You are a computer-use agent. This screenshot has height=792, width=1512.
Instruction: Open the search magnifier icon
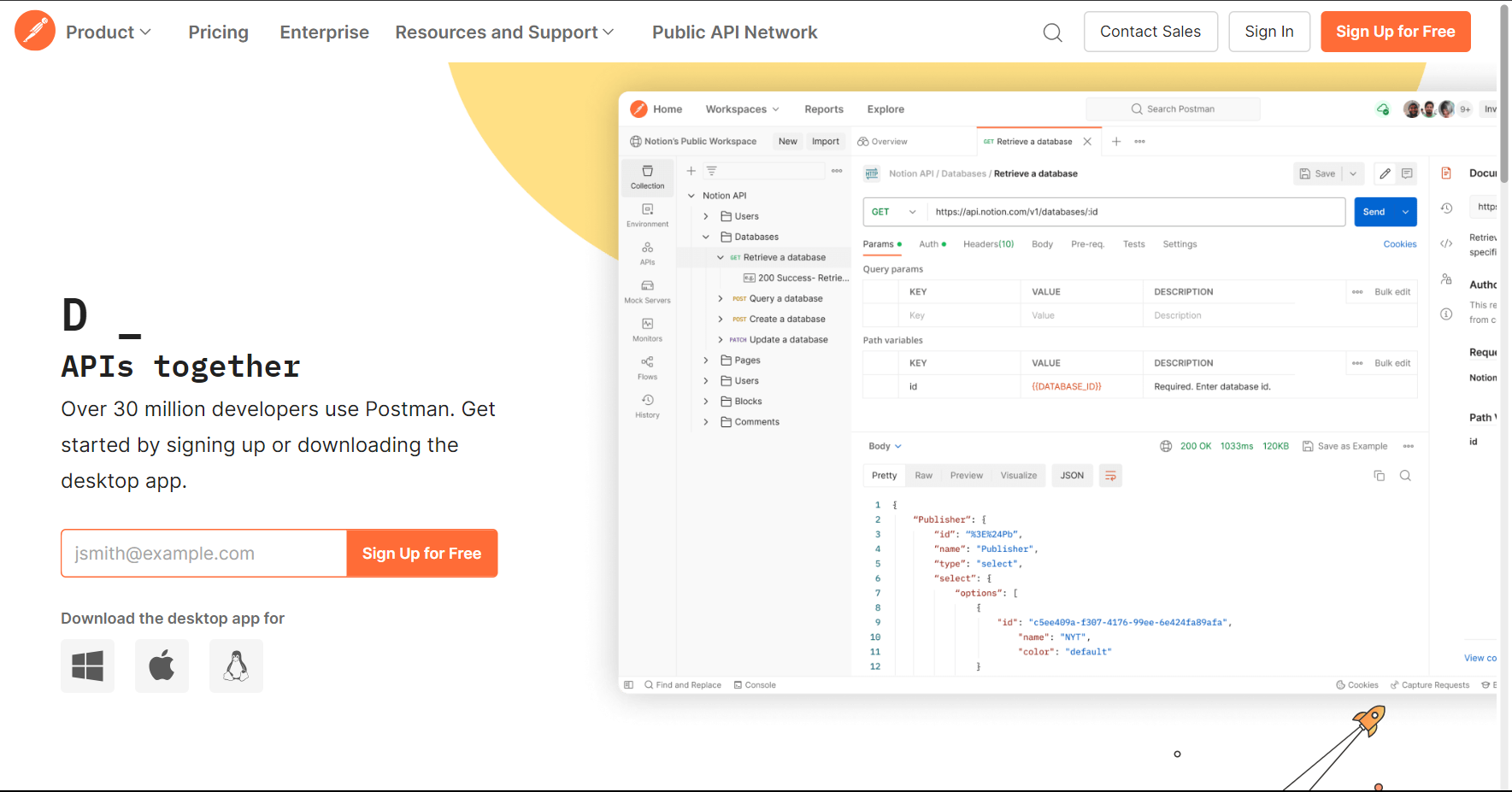tap(1052, 32)
